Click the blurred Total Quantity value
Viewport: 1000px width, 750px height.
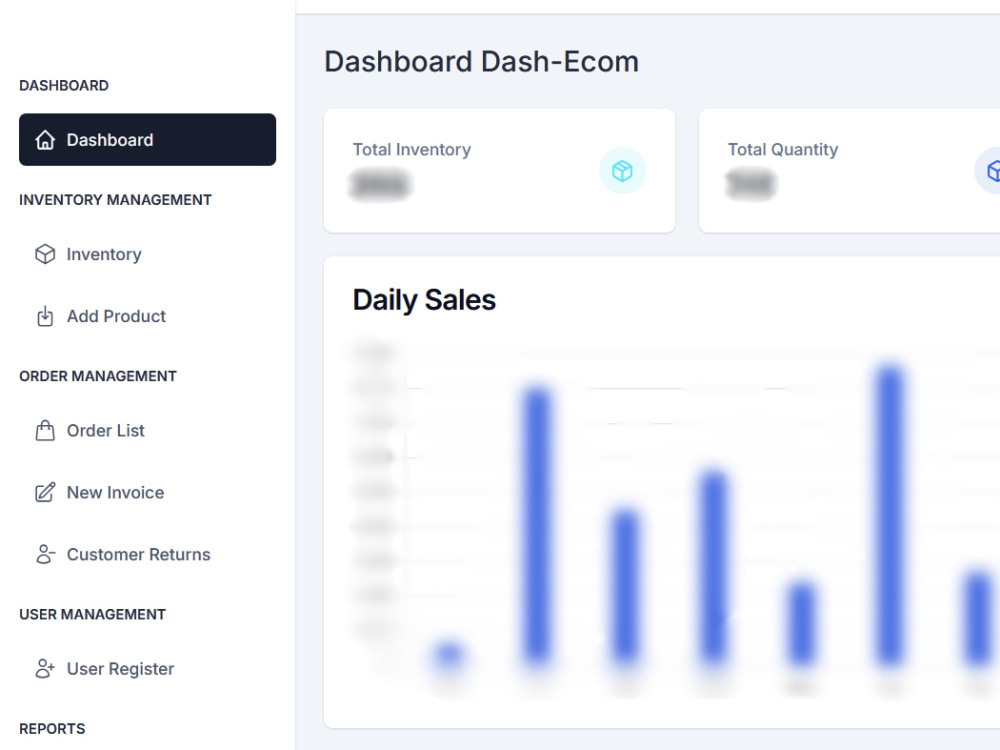point(751,185)
